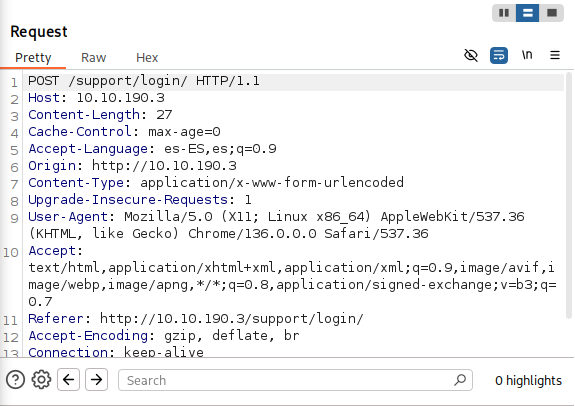Screen dimensions: 575x406
Task: Toggle the line wrap button
Action: (x=499, y=55)
